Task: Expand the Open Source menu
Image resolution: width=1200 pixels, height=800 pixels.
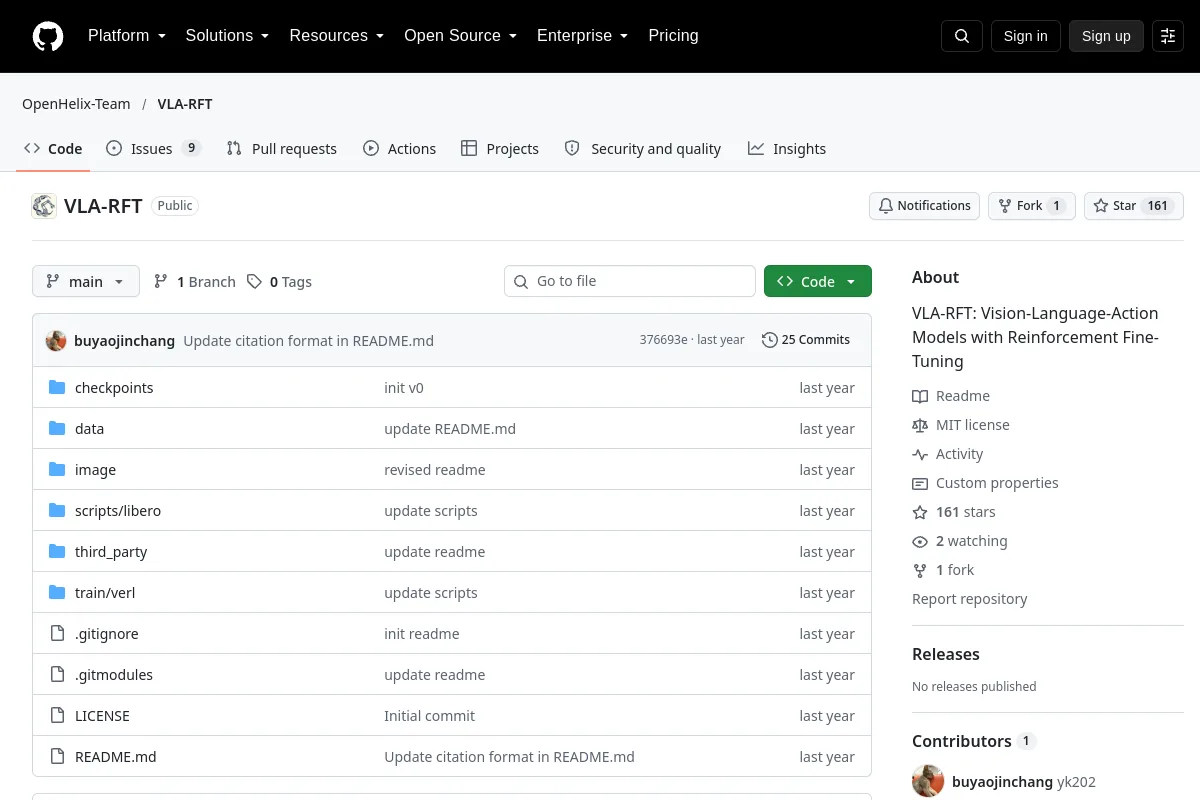Action: [x=460, y=36]
